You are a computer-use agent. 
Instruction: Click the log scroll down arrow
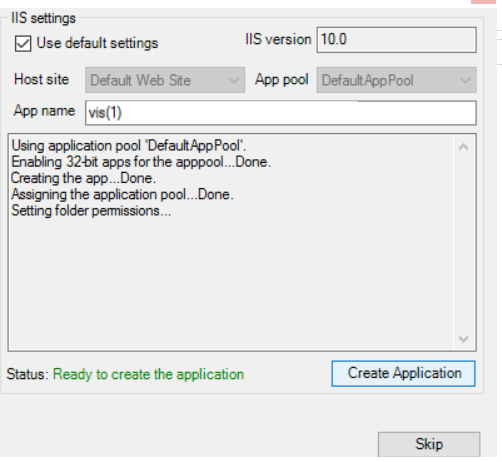point(464,339)
